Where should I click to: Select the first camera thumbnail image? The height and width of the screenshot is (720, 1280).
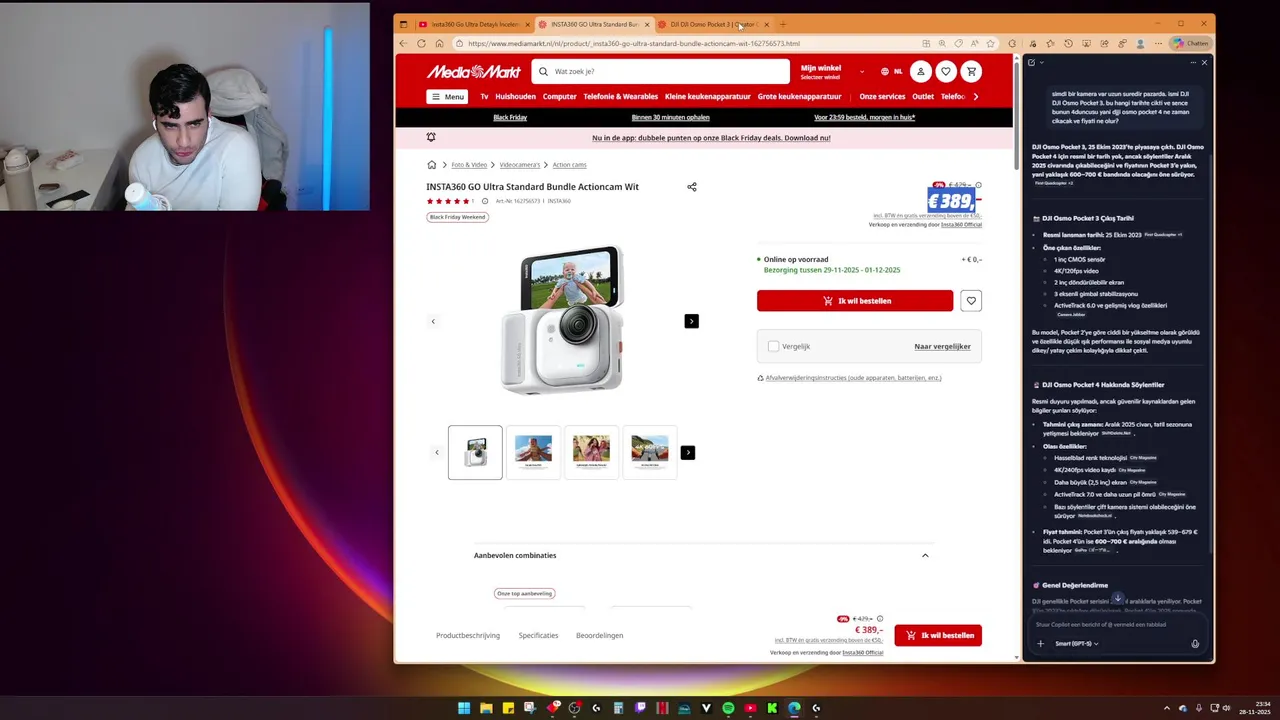[x=475, y=453]
